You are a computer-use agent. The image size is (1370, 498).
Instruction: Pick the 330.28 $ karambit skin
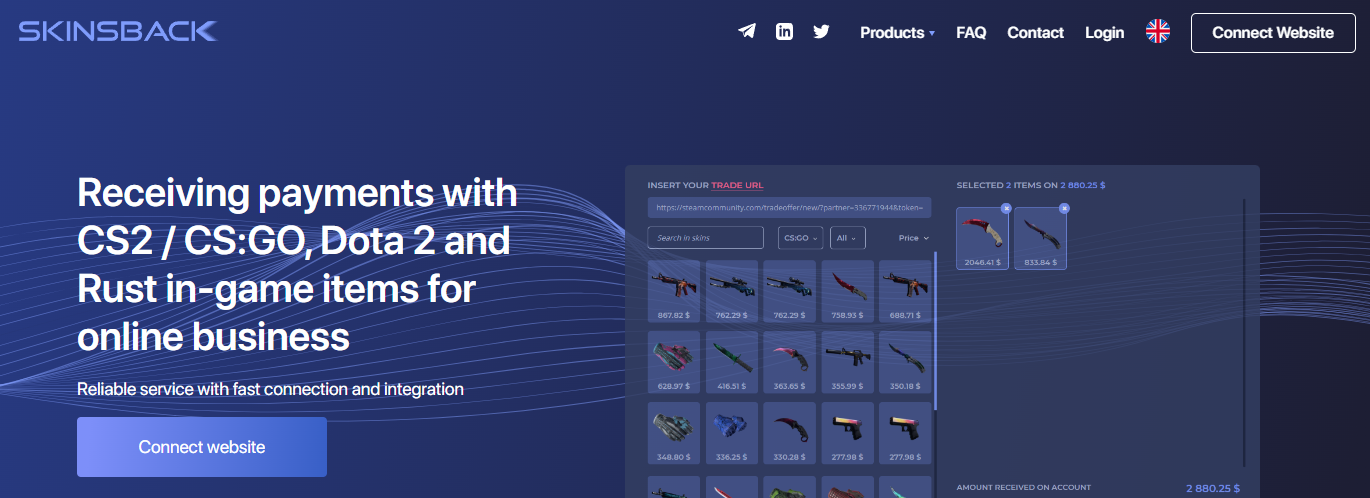click(790, 431)
